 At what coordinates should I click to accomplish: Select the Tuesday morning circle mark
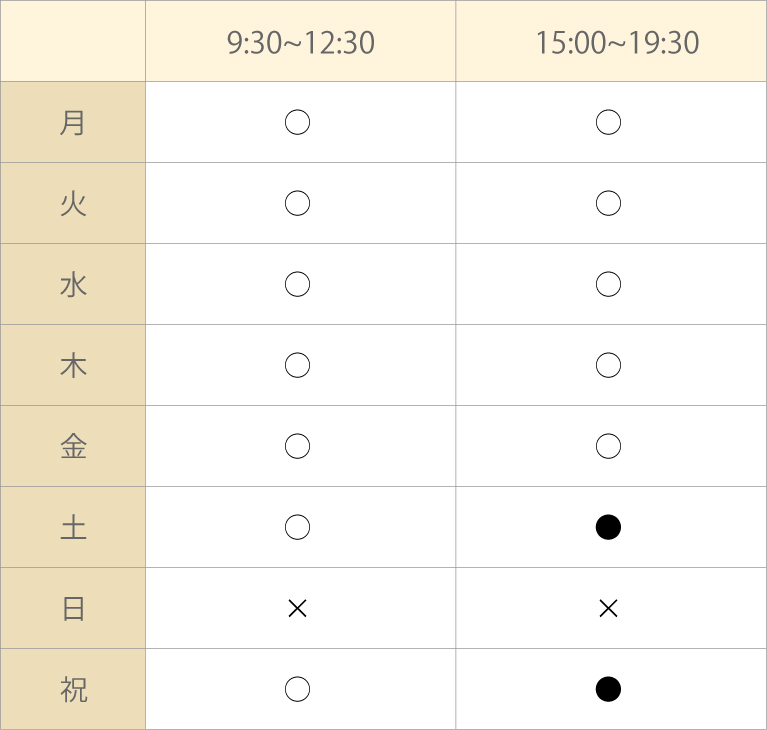coord(297,203)
